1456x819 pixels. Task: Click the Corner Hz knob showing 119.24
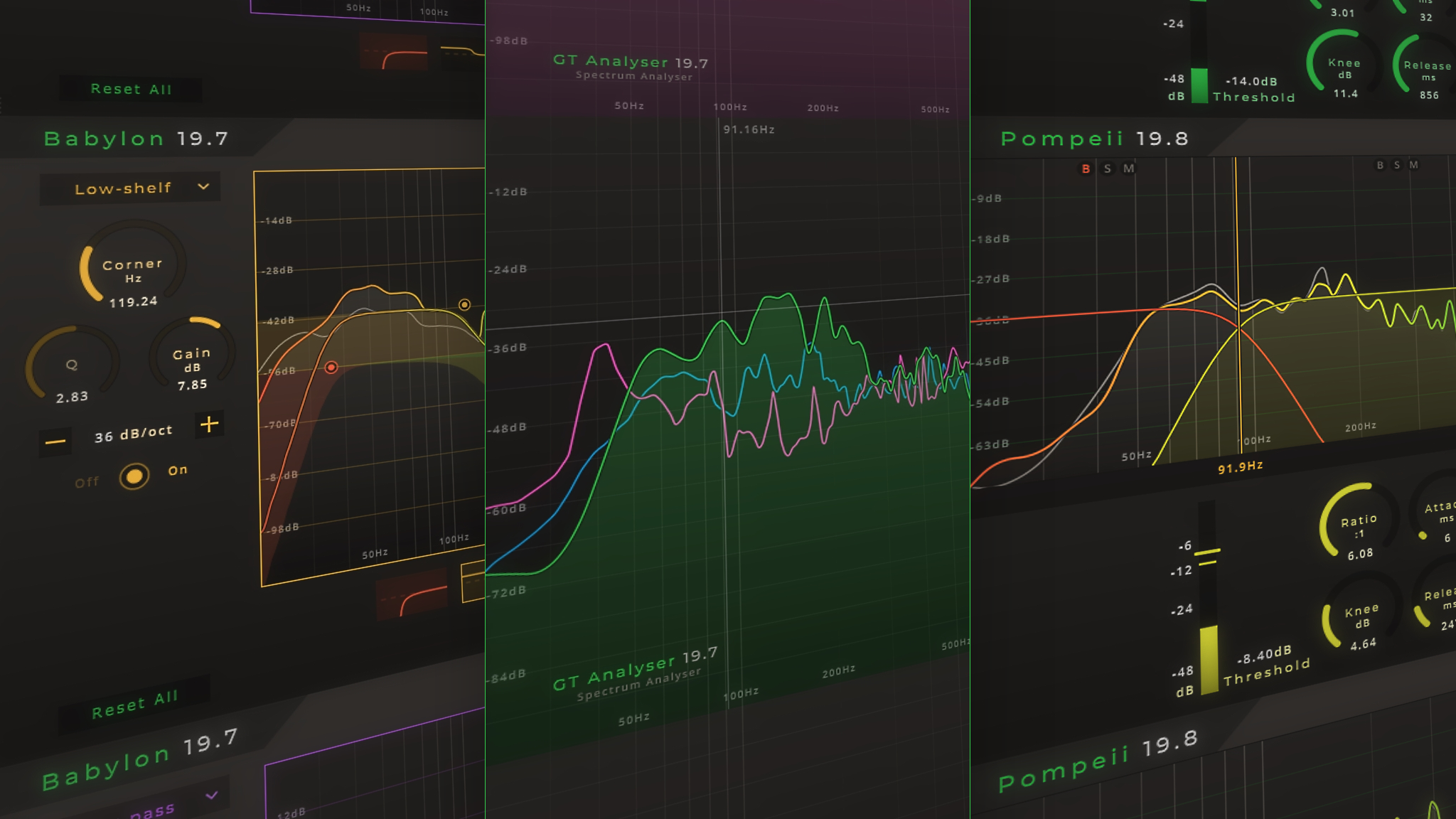133,264
